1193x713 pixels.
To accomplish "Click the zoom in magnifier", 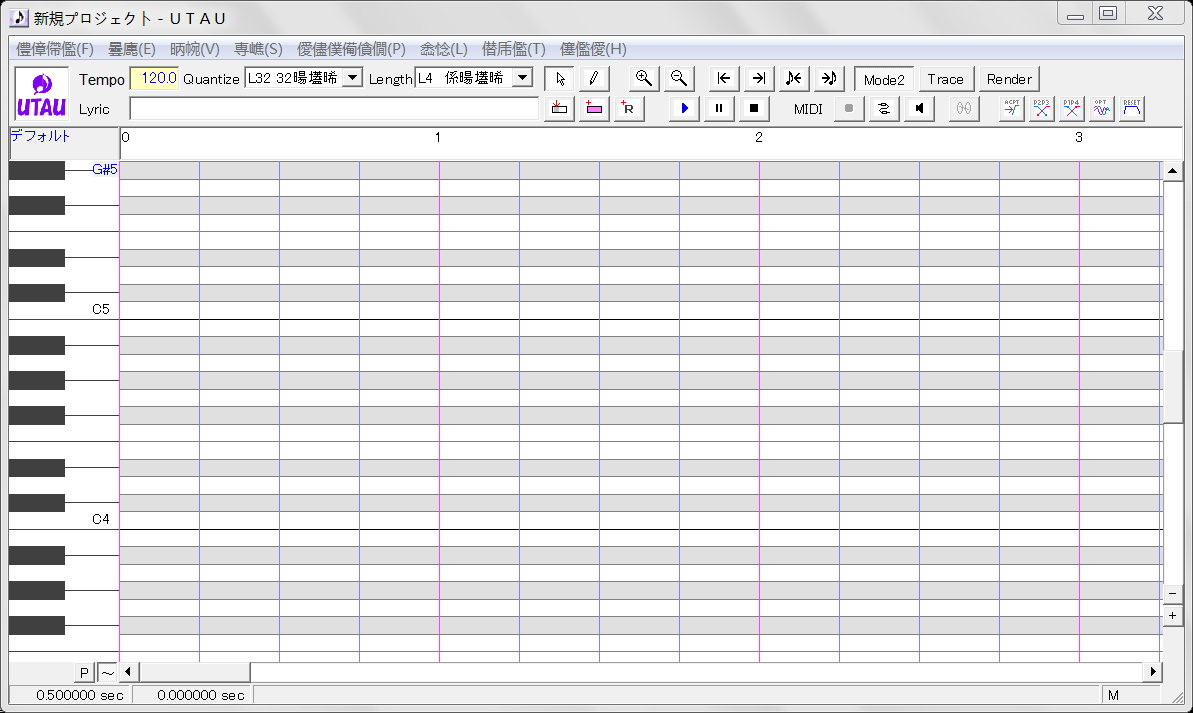I will tap(644, 78).
